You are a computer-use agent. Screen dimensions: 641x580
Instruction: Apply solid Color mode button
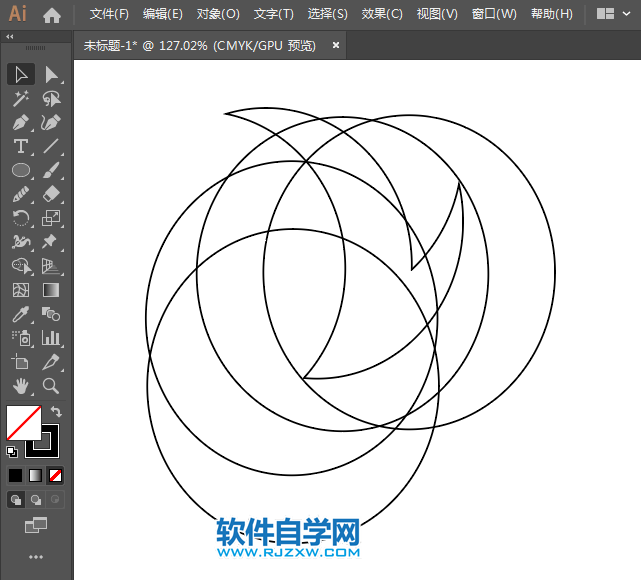point(16,475)
